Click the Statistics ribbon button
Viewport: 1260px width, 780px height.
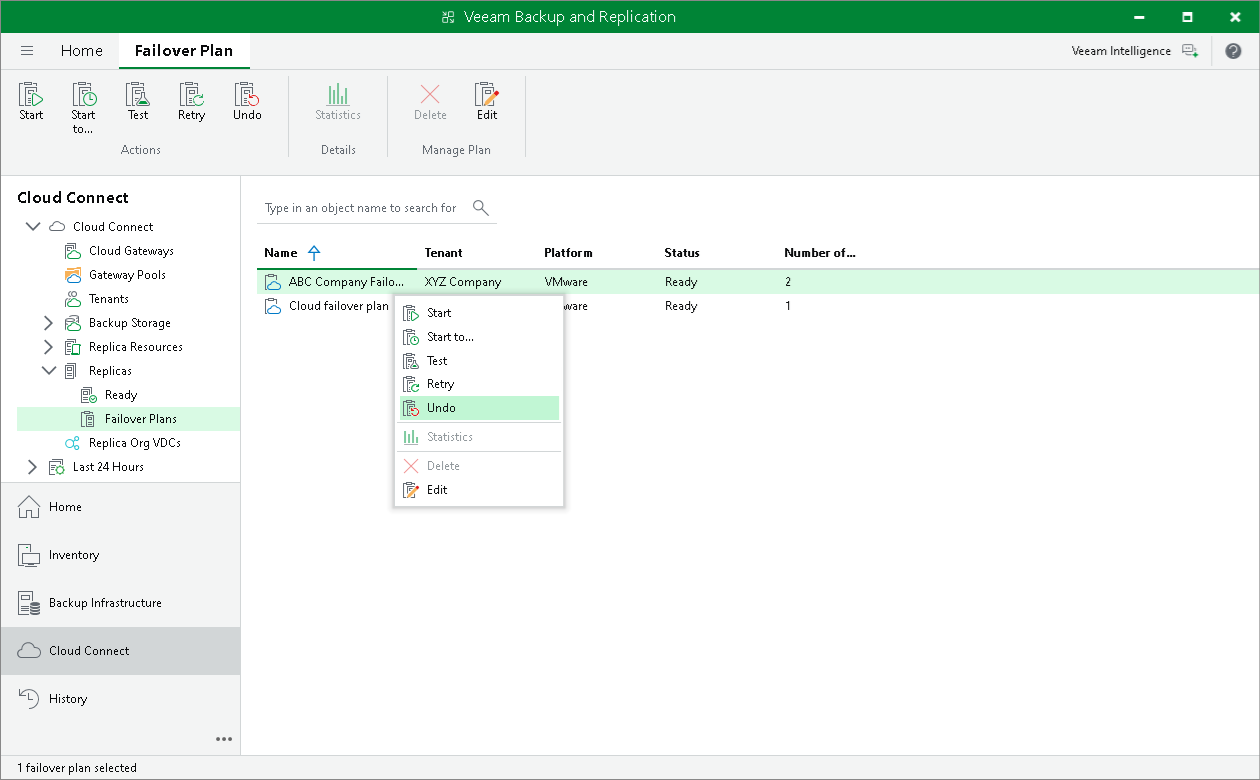click(338, 102)
